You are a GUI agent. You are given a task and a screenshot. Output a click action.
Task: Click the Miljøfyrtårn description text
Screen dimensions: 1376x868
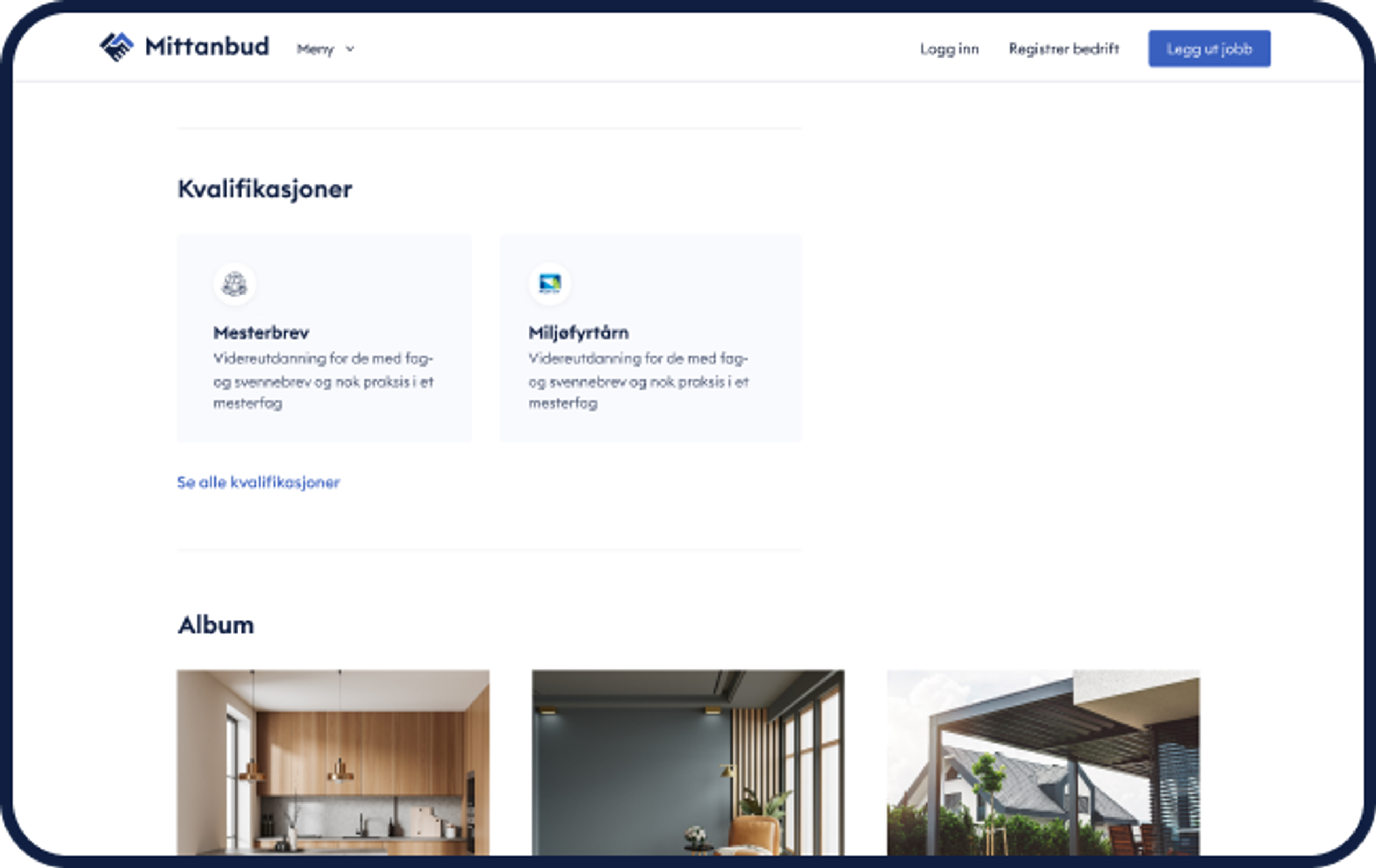[637, 381]
